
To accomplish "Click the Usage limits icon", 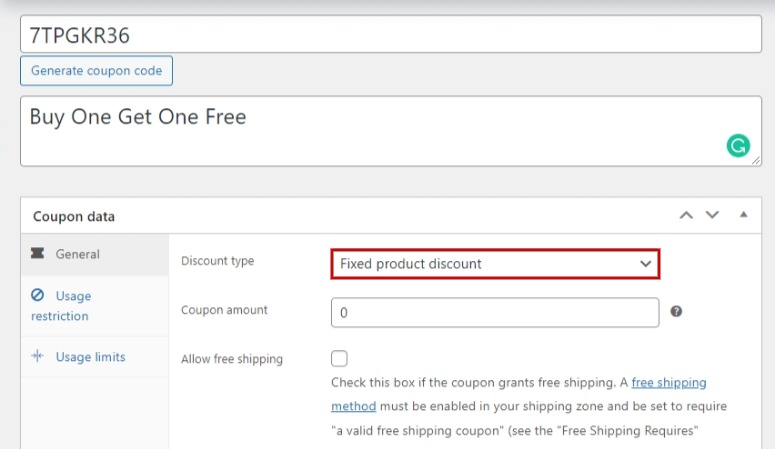I will [38, 356].
